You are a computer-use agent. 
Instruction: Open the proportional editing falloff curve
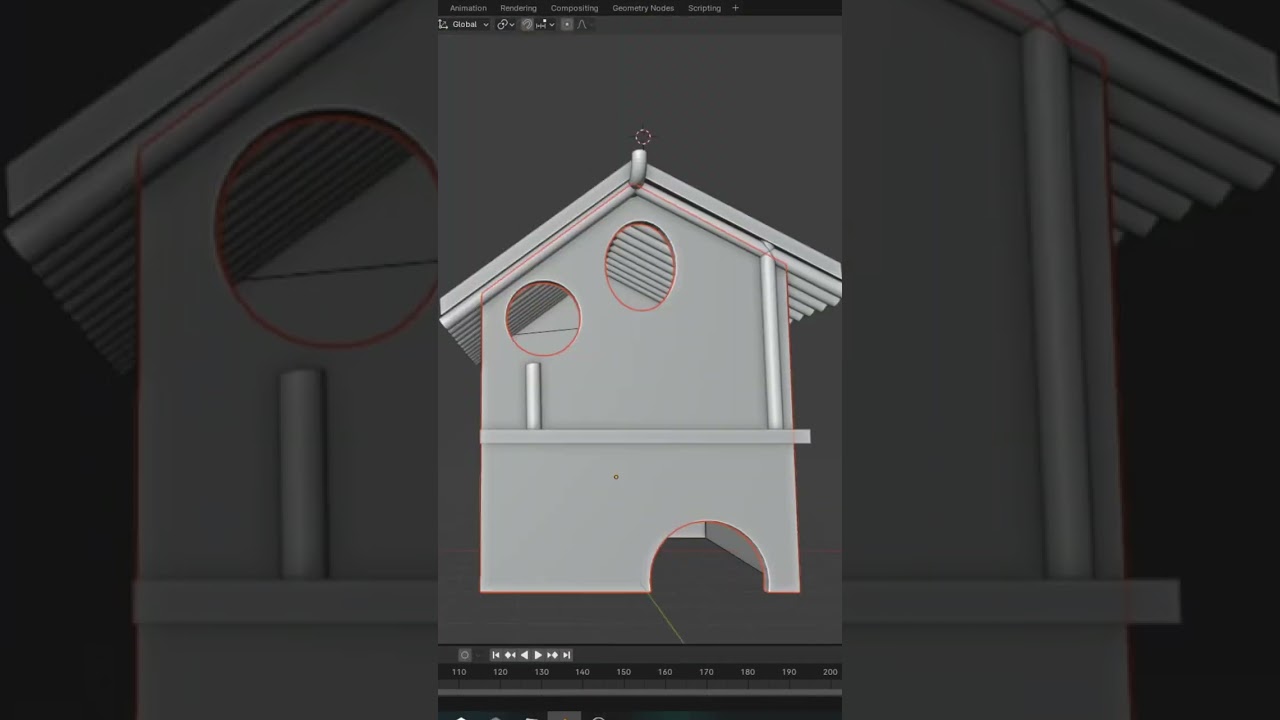[581, 24]
